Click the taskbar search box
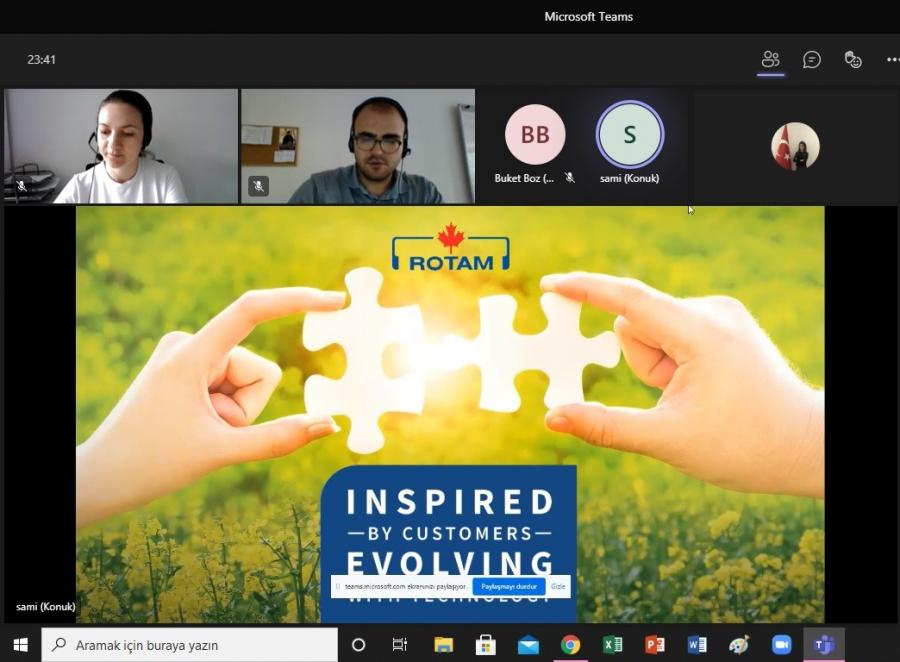The width and height of the screenshot is (900, 662). tap(190, 645)
